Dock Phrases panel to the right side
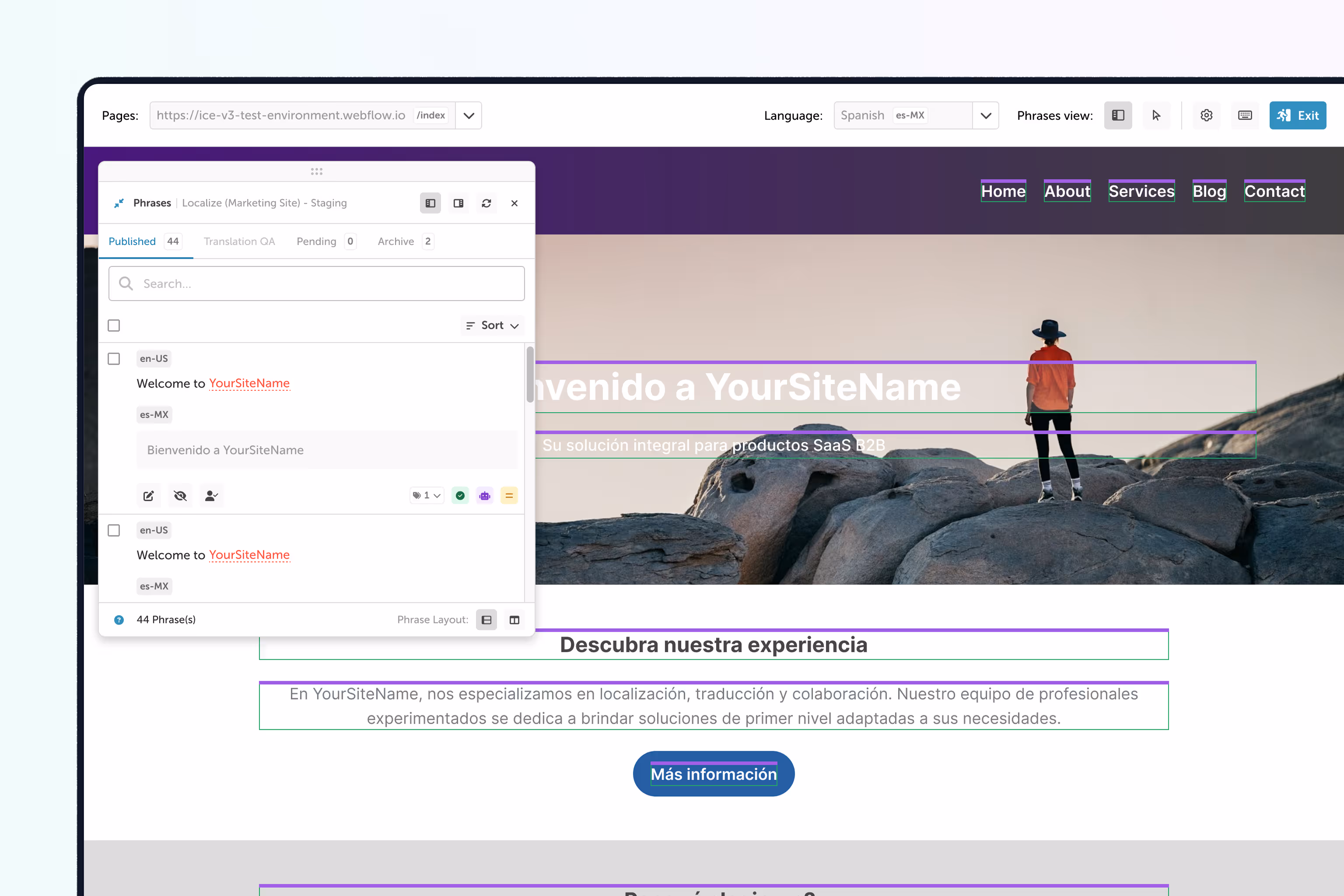This screenshot has width=1344, height=896. pyautogui.click(x=458, y=203)
